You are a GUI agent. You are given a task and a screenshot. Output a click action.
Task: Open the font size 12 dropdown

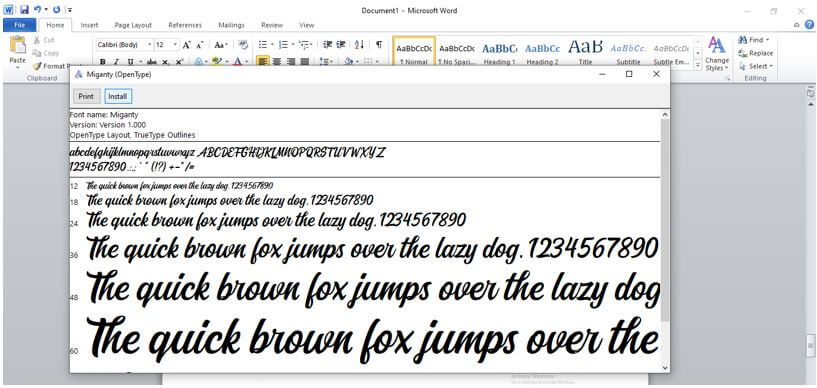175,45
